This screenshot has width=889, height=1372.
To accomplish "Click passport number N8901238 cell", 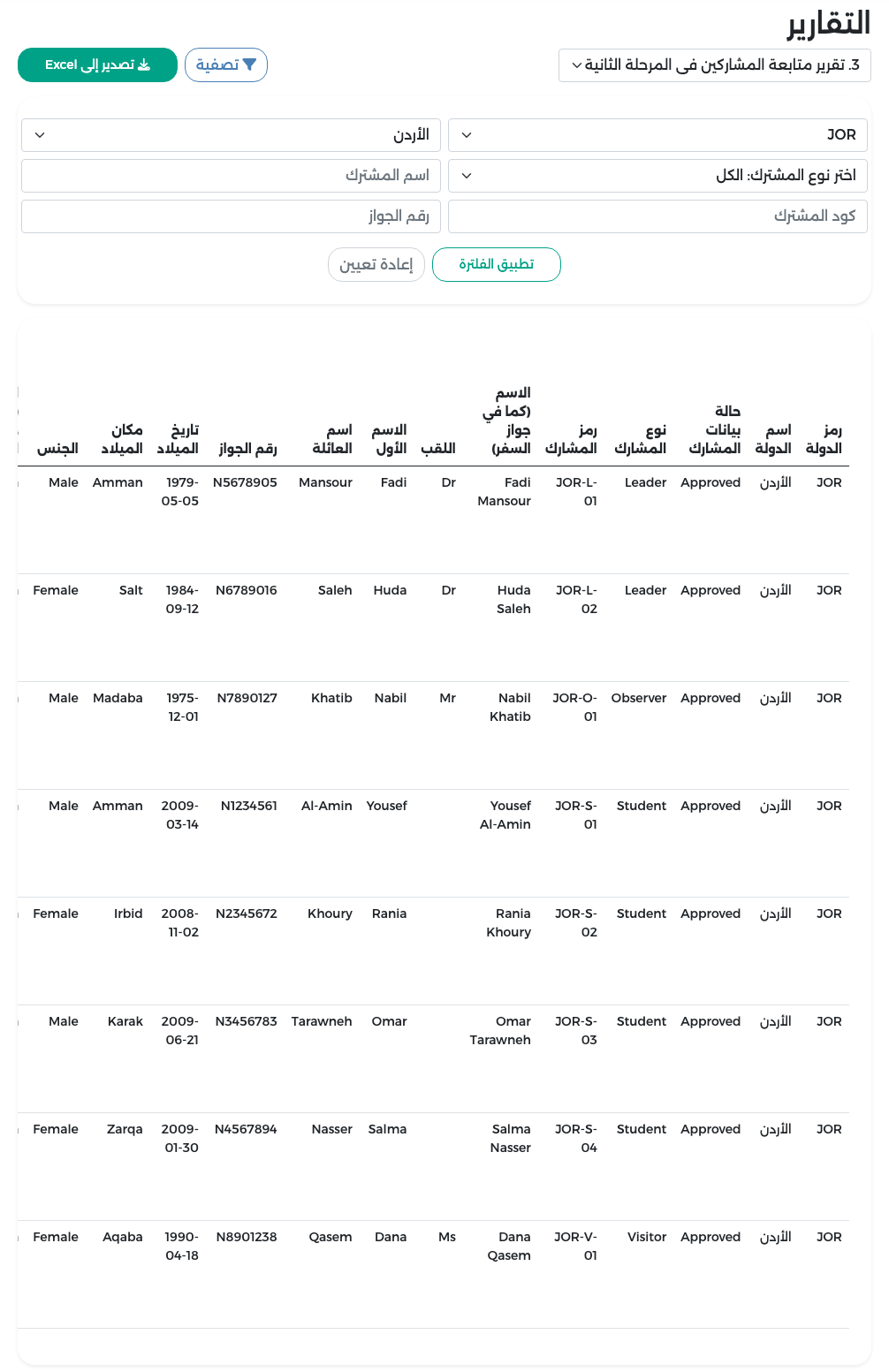I will click(247, 1237).
